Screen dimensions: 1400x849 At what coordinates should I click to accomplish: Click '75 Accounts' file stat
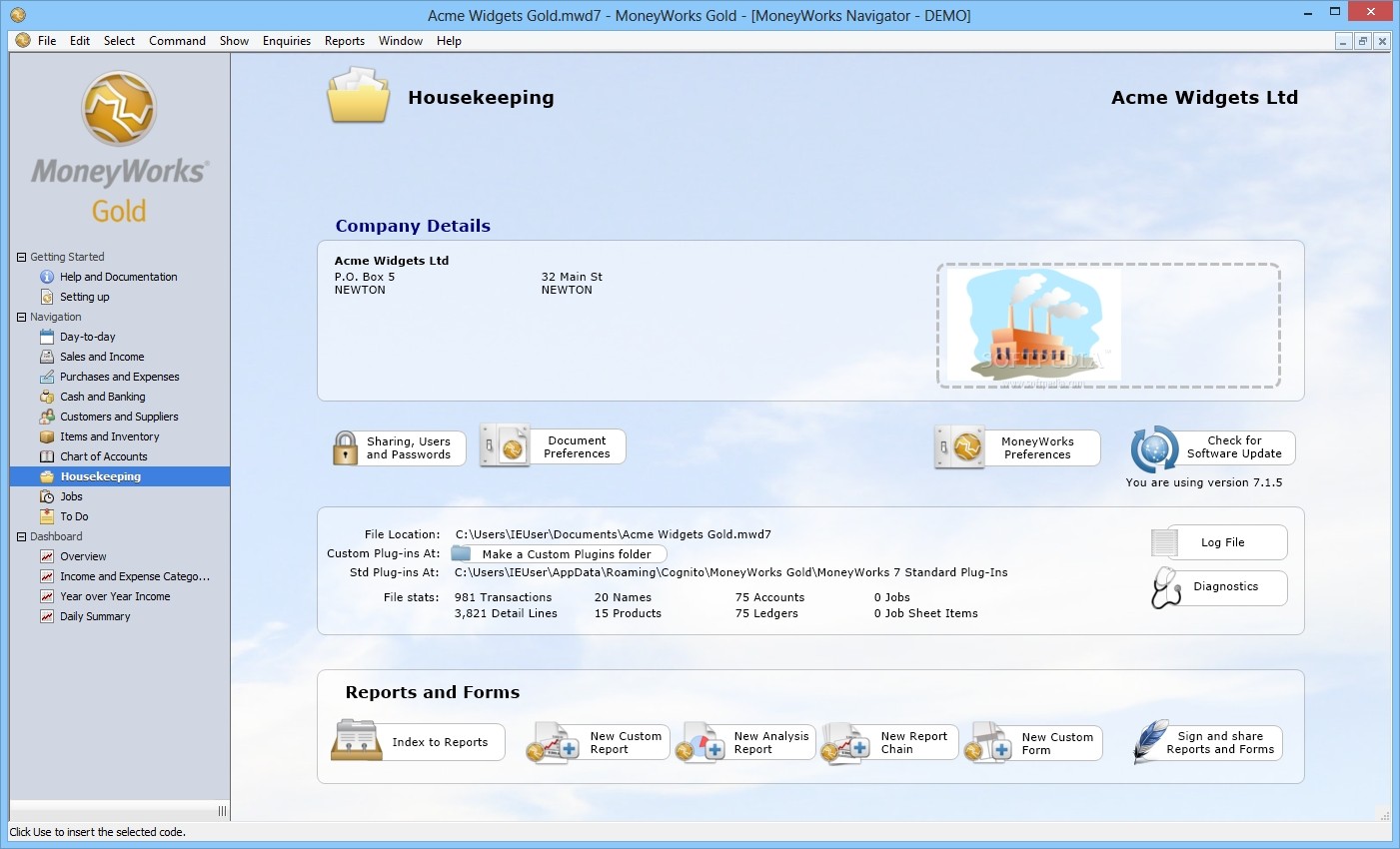click(769, 597)
